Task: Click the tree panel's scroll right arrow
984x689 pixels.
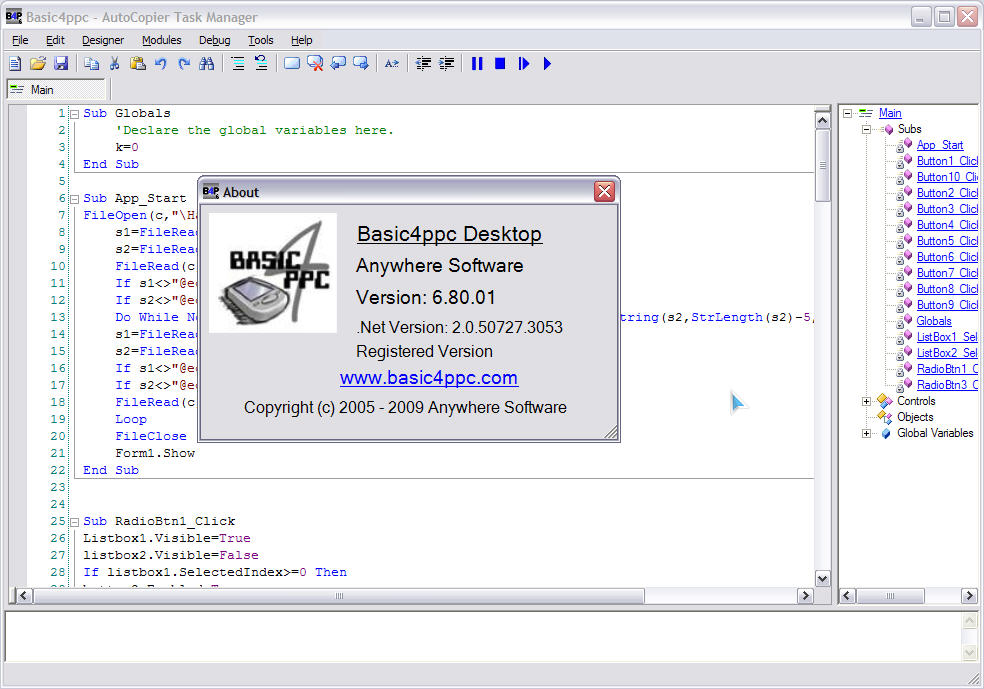Action: tap(969, 596)
